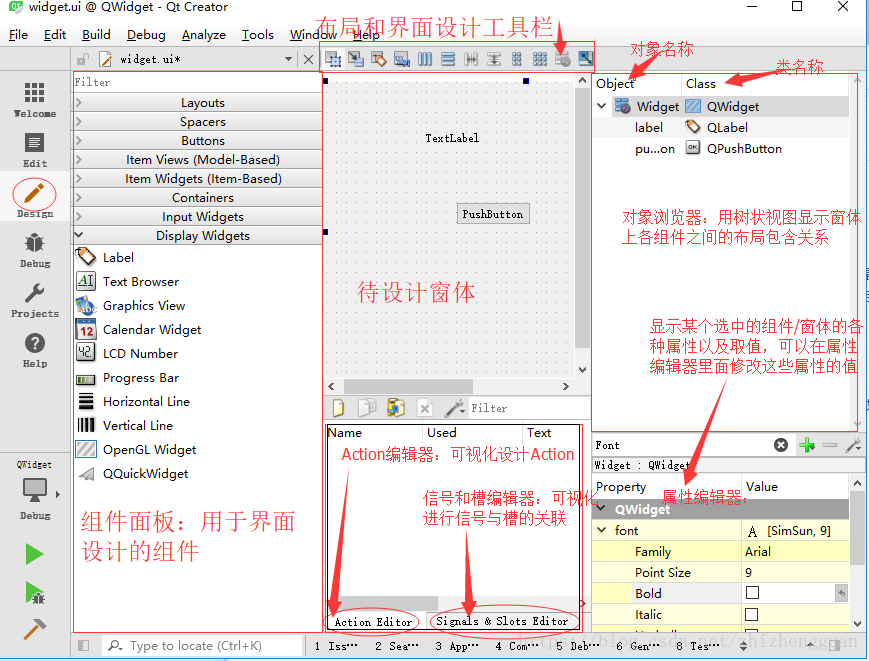Click the Adjust Size icon

pos(585,58)
